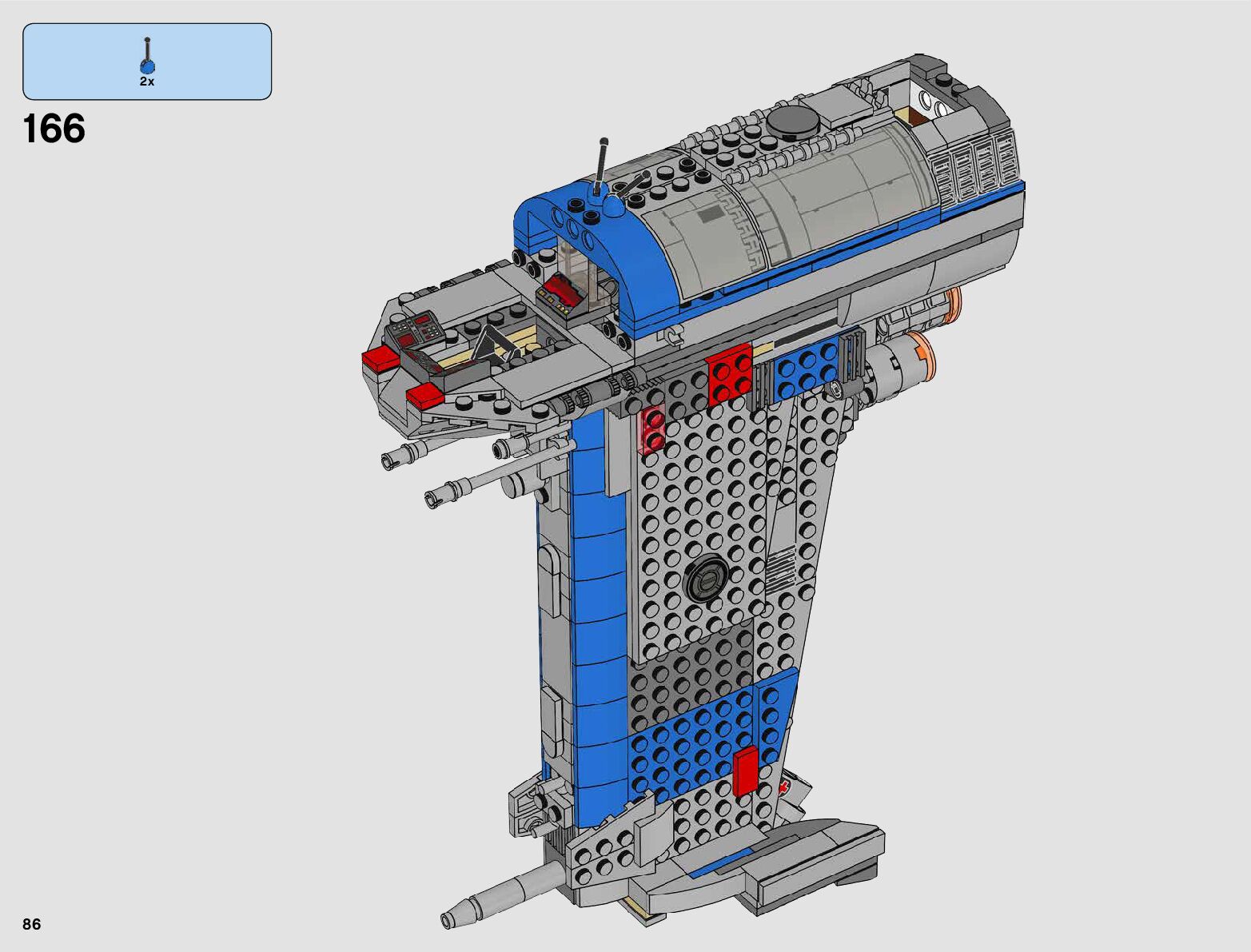
Task: Click the leftmost red slope on cockpit nose
Action: pyautogui.click(x=380, y=359)
